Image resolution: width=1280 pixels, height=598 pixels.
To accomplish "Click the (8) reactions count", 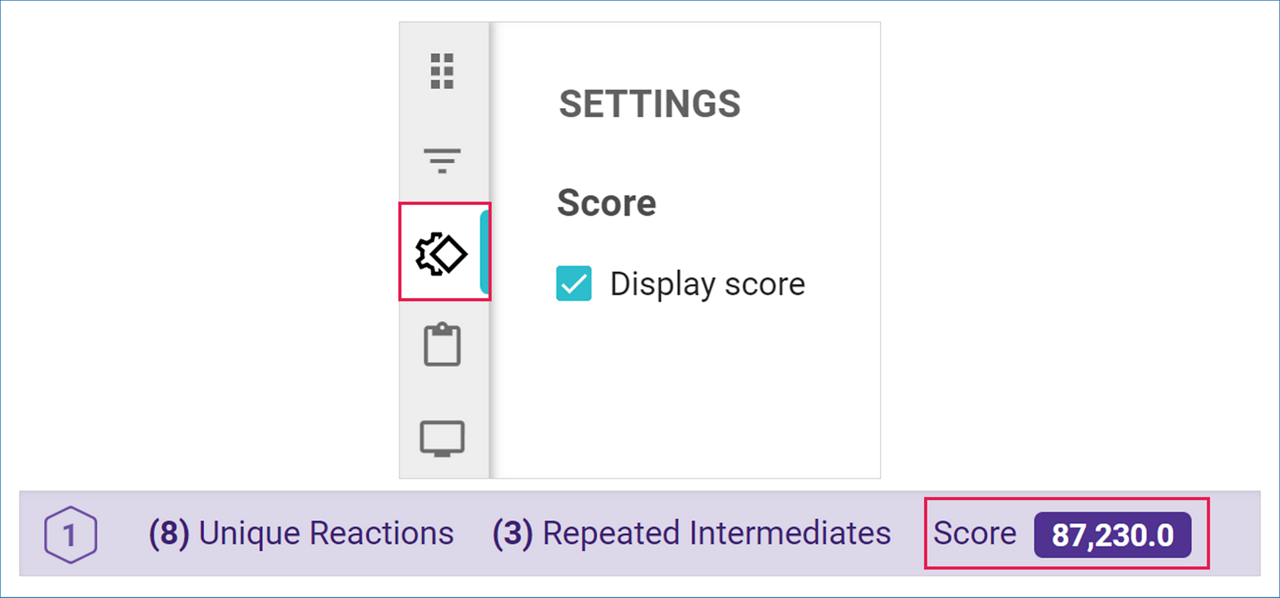I will pyautogui.click(x=170, y=534).
